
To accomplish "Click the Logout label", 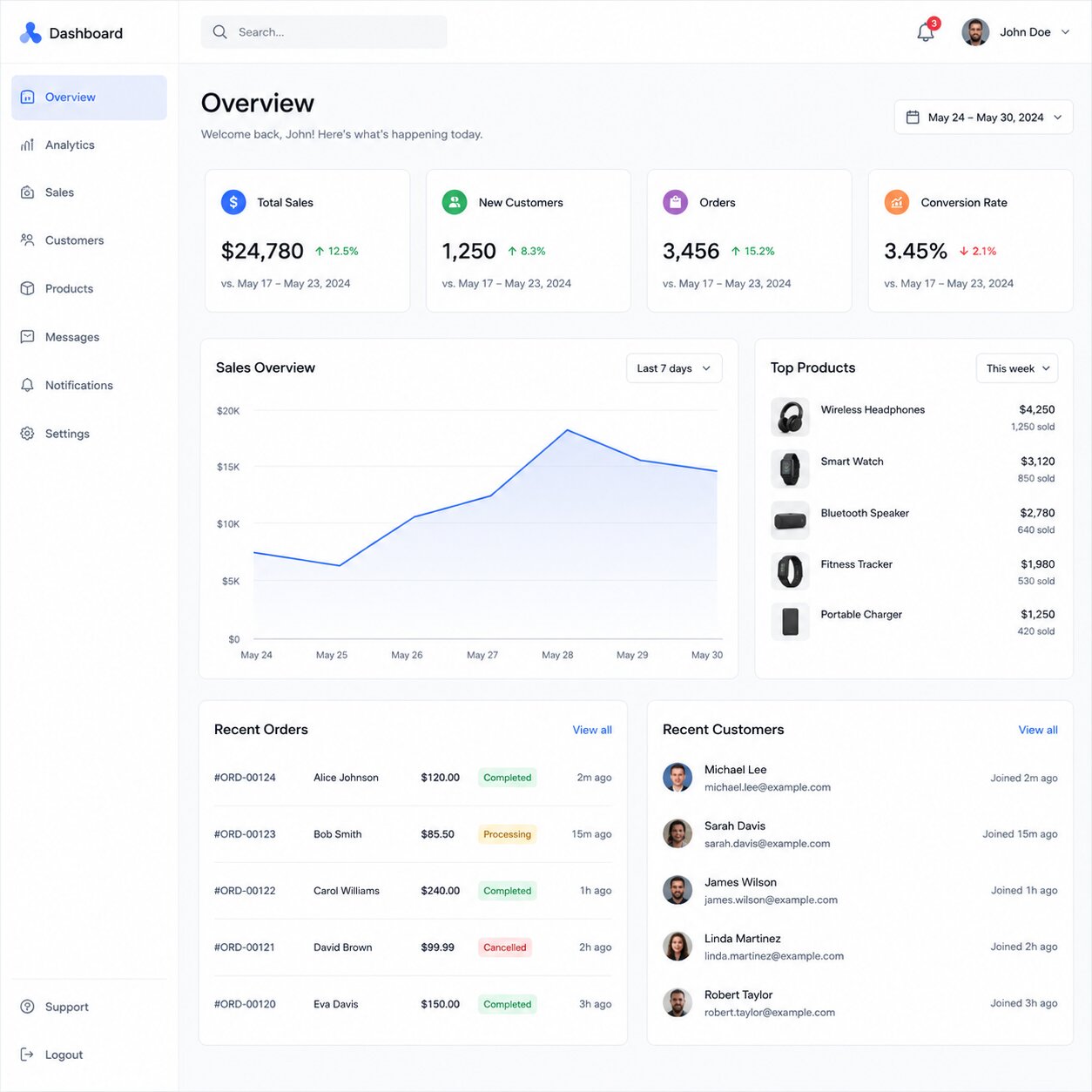I will (64, 1055).
